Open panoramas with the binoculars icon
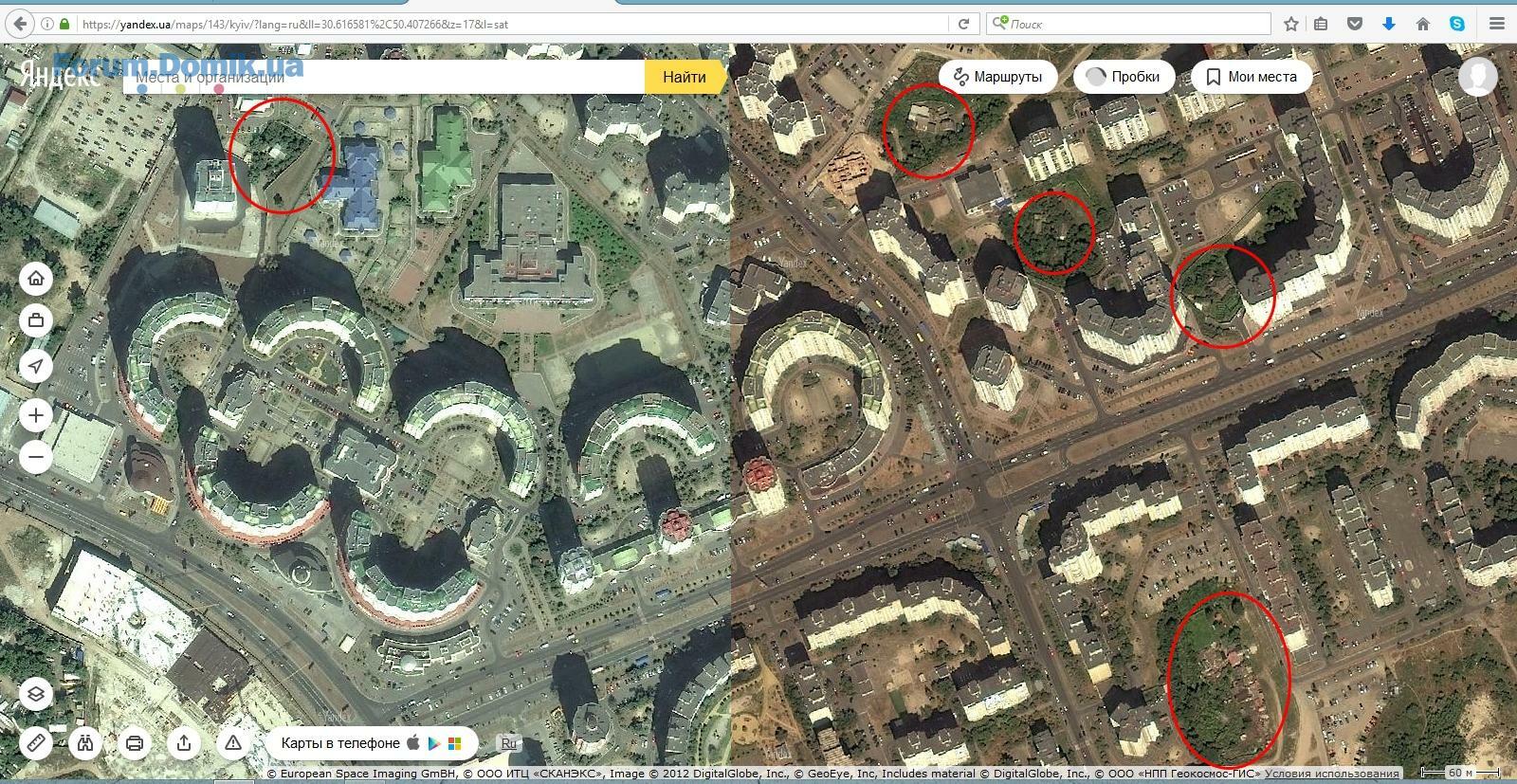This screenshot has width=1517, height=784. click(85, 742)
